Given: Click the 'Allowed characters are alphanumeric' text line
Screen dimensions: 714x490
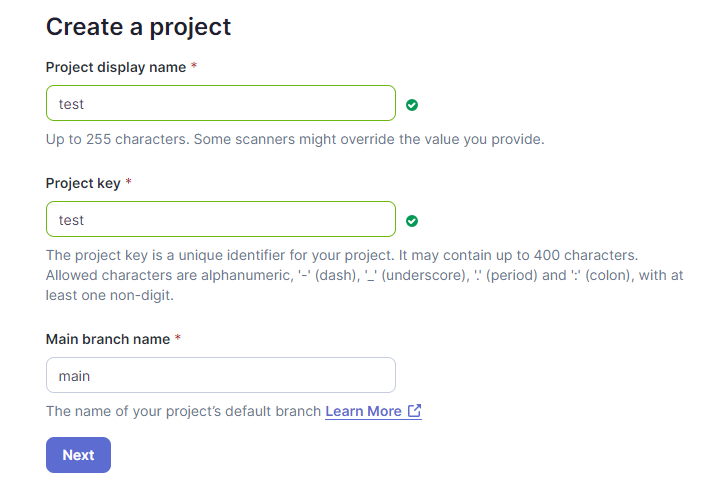Looking at the screenshot, I should coord(364,275).
